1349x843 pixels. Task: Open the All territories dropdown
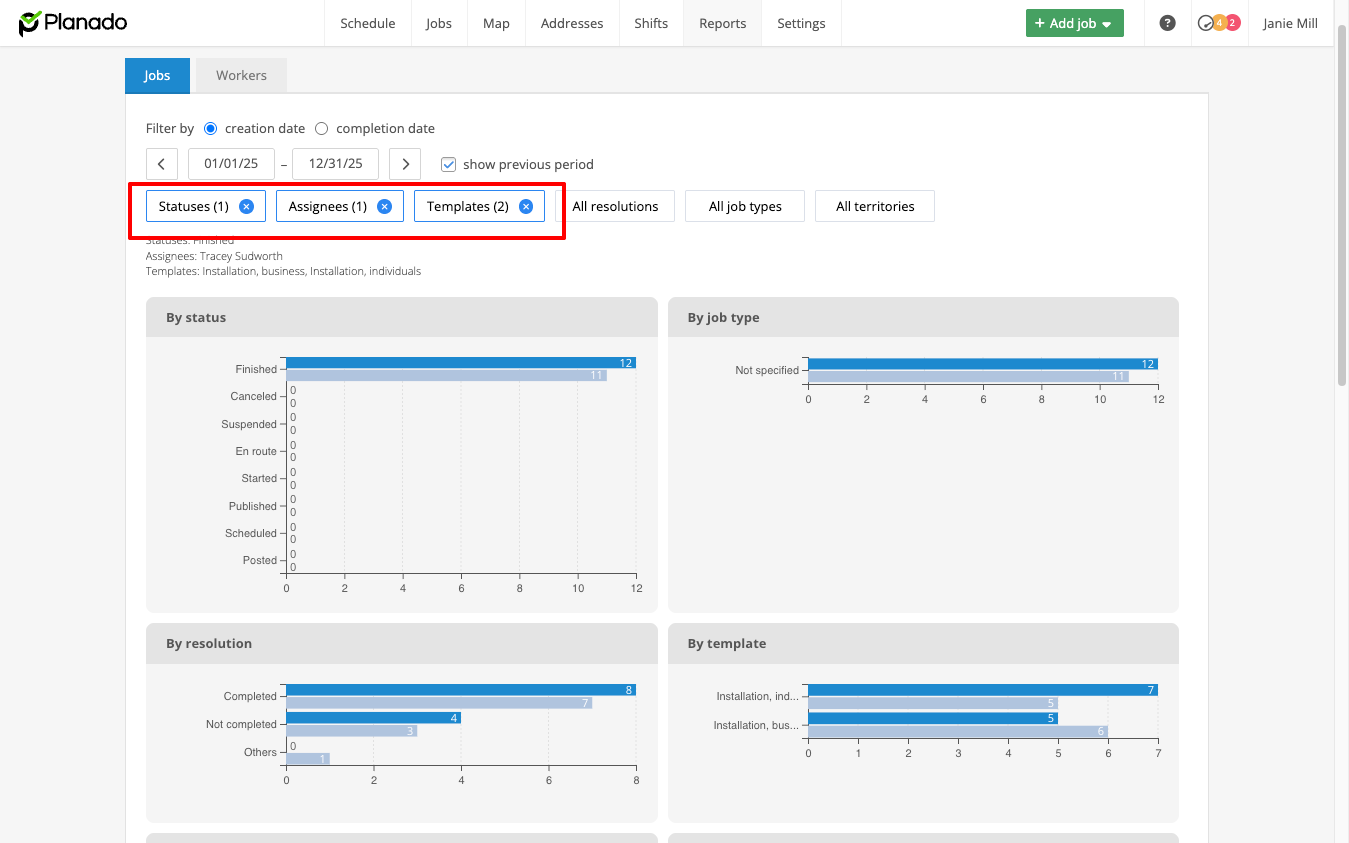click(875, 206)
